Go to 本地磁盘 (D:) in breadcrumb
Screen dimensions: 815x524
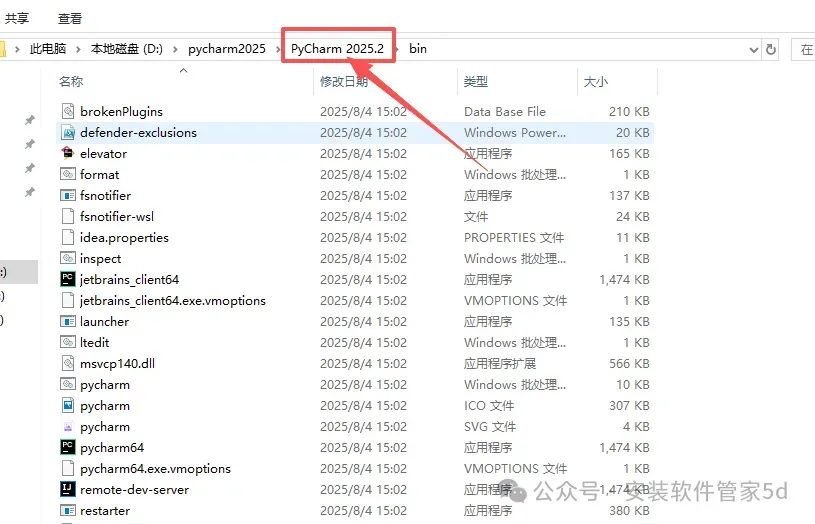click(x=126, y=49)
